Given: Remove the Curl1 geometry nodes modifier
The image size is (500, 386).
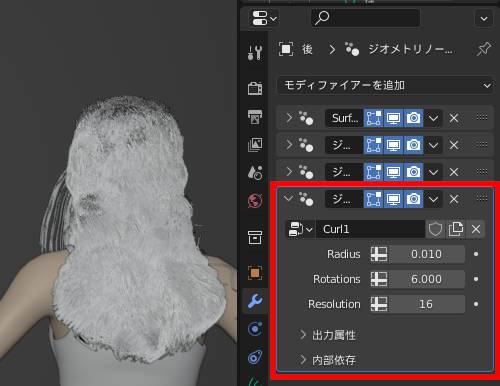Looking at the screenshot, I should (x=454, y=199).
